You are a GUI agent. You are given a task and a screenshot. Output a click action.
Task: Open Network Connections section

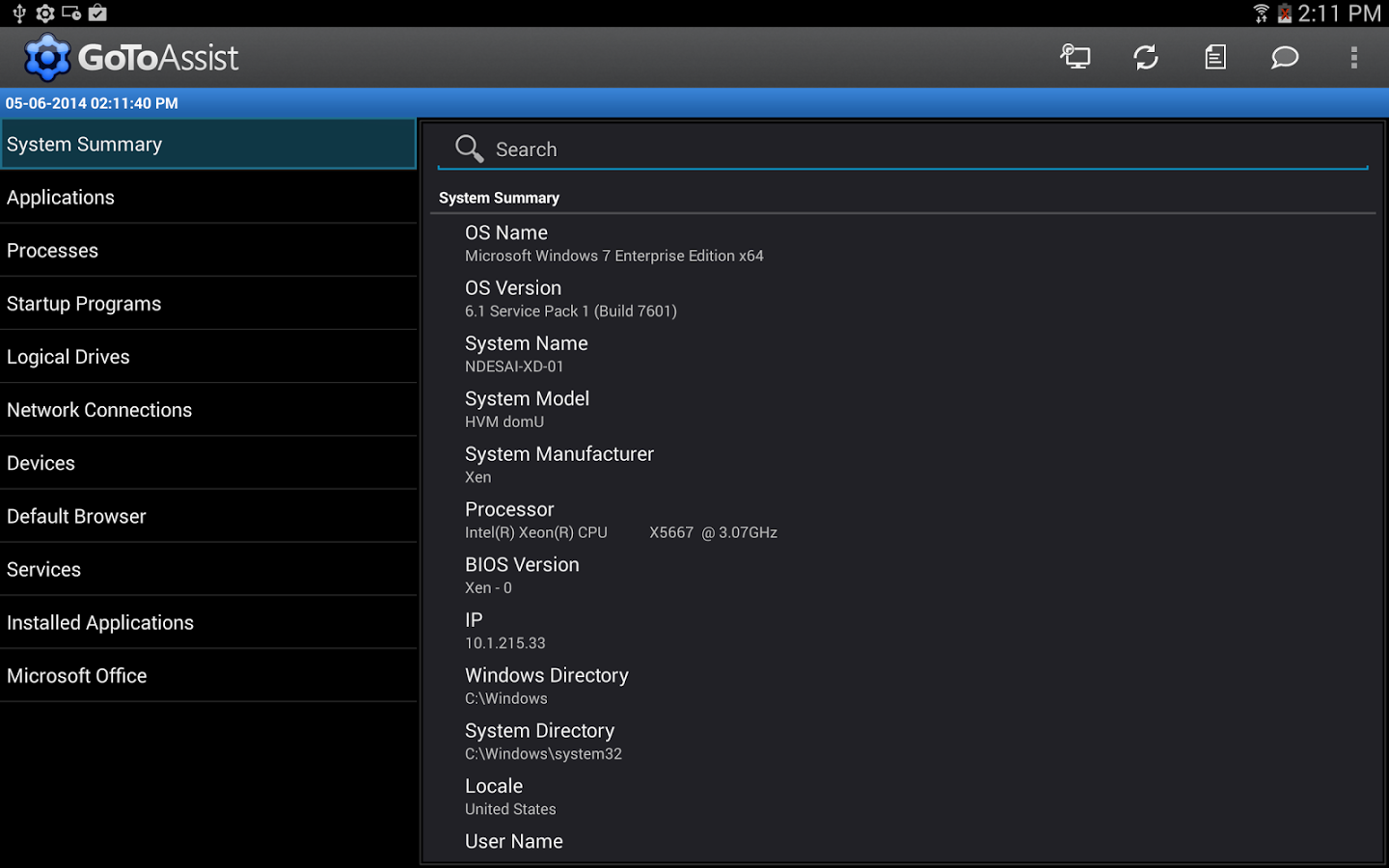208,409
